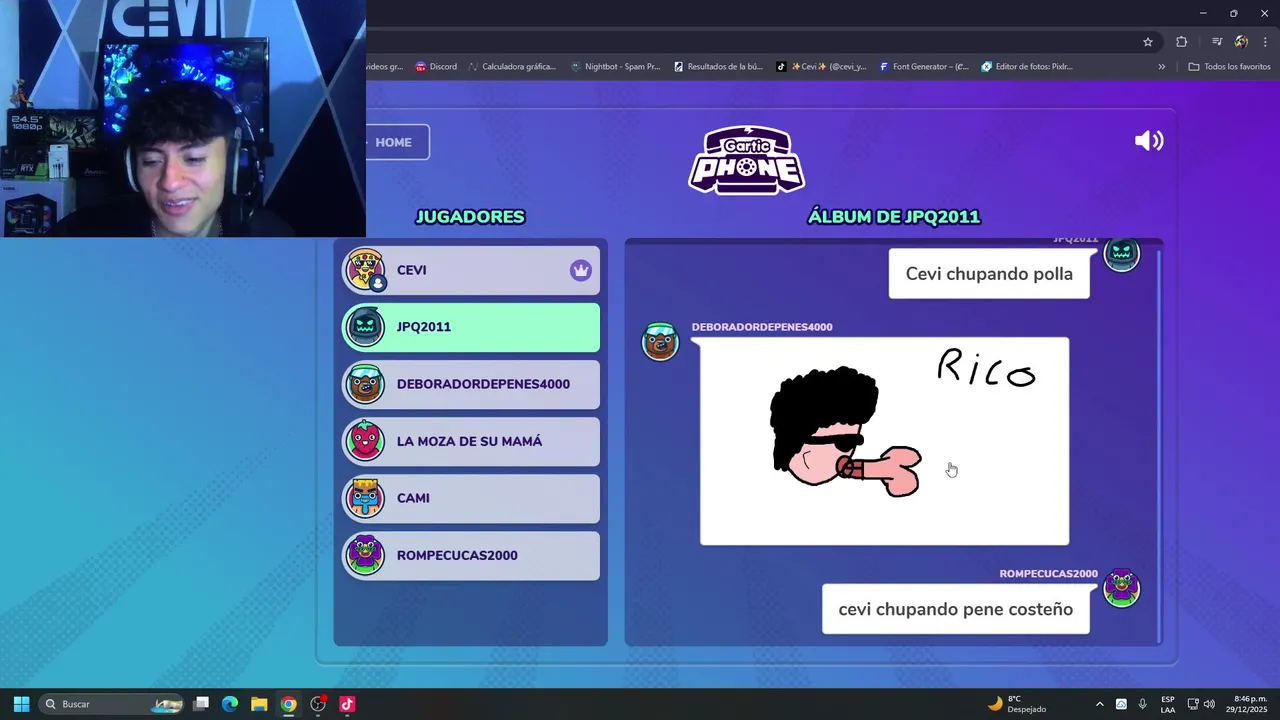Click JPQ2011's avatar in the players list
Viewport: 1280px width, 720px height.
click(x=365, y=326)
